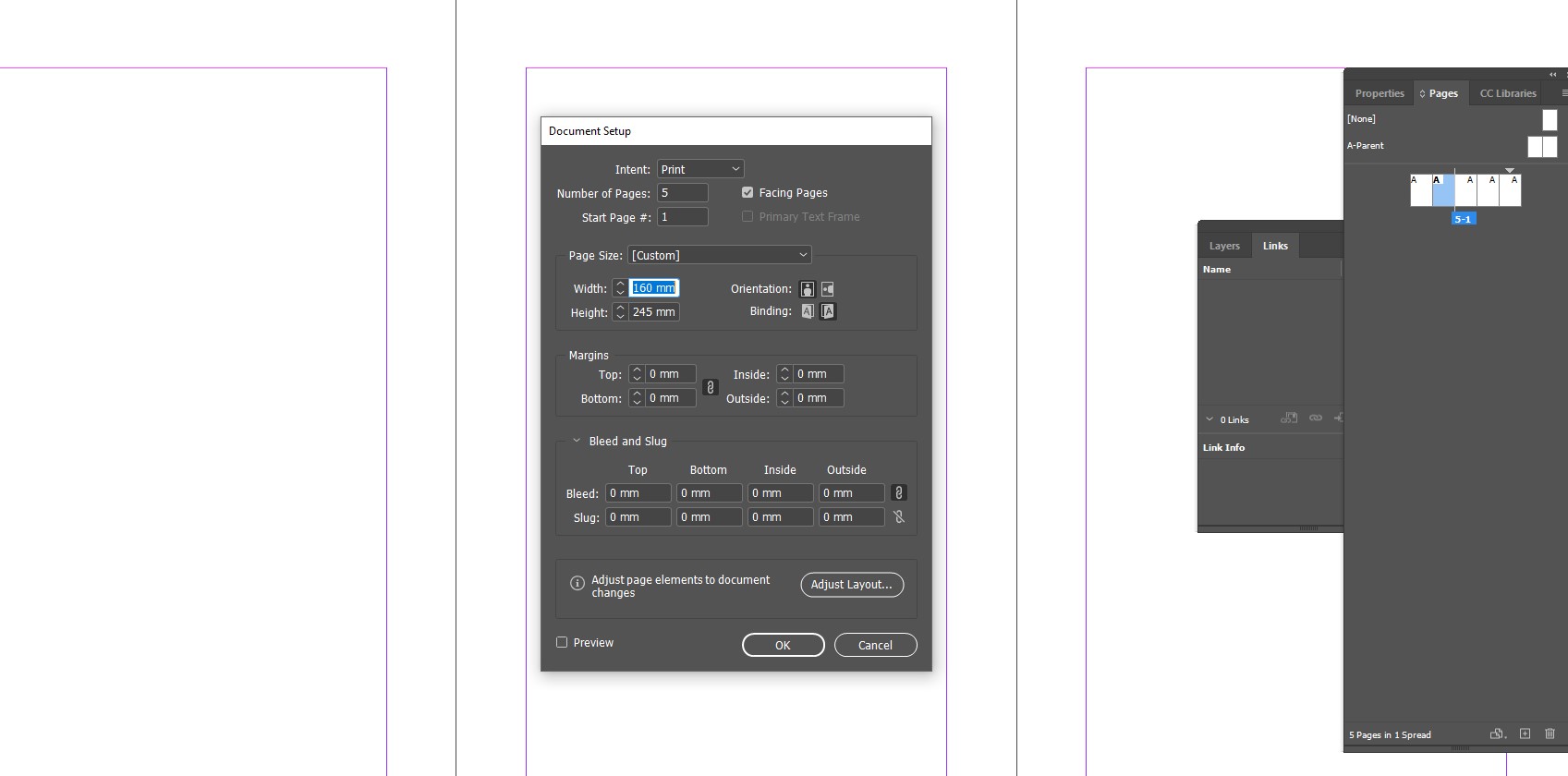The image size is (1568, 776).
Task: Open the Intent dropdown
Action: [x=700, y=169]
